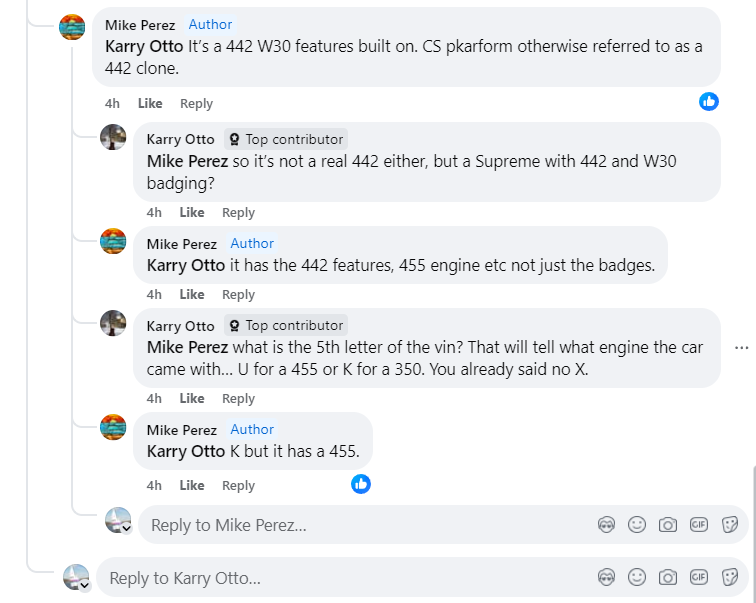This screenshot has width=756, height=603.
Task: Open three-dot options menu on VIN comment
Action: [741, 348]
